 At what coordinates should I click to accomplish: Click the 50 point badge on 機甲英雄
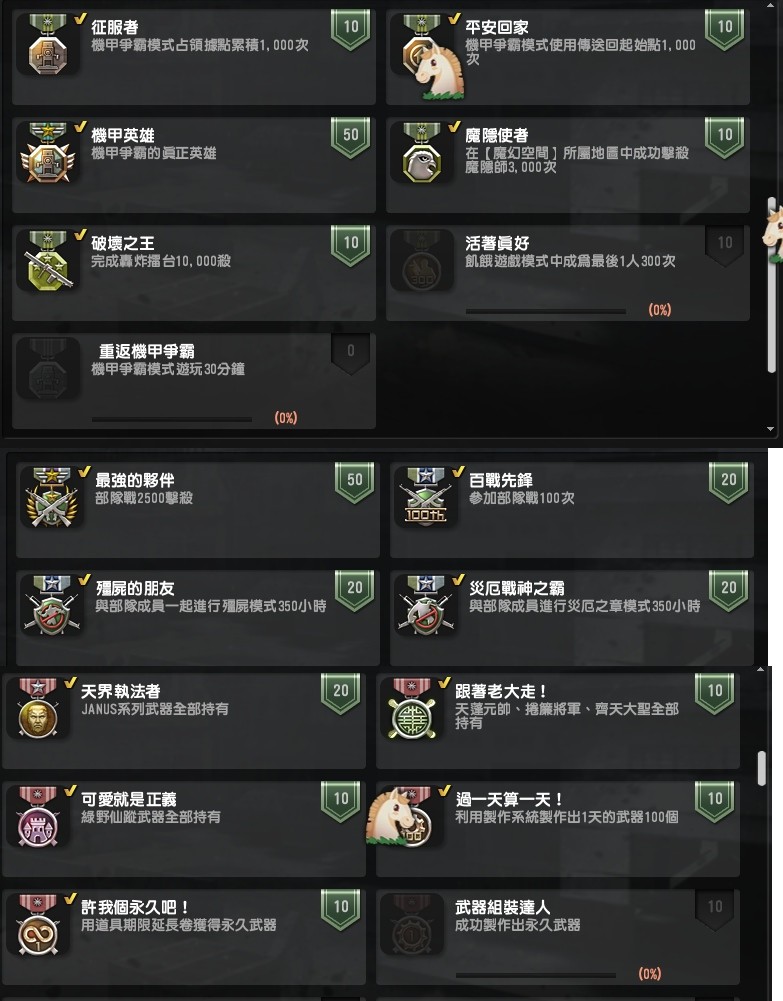tap(350, 137)
